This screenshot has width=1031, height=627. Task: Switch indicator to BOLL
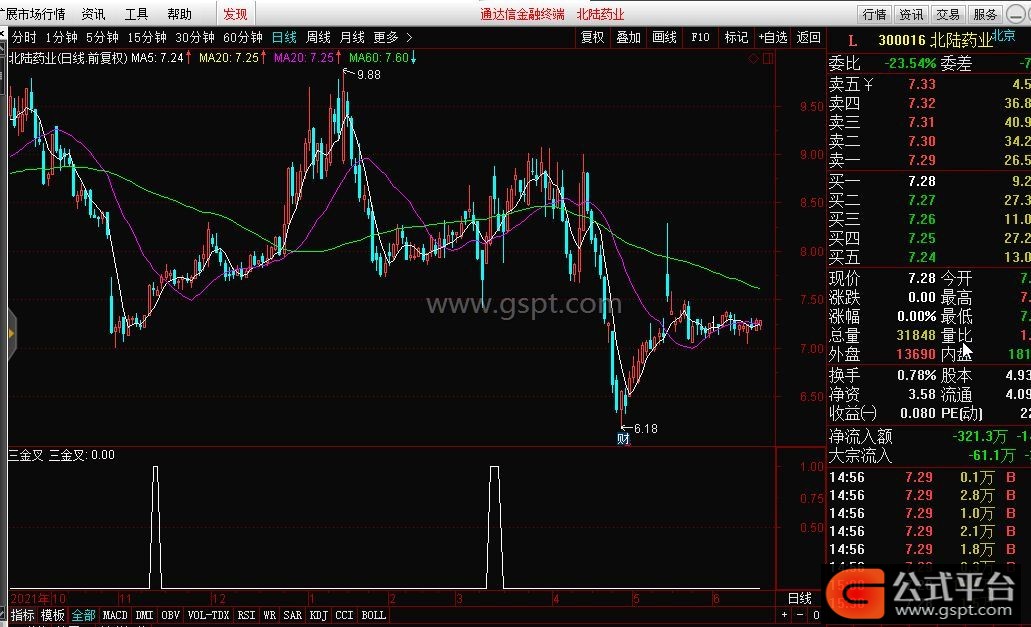pyautogui.click(x=373, y=615)
